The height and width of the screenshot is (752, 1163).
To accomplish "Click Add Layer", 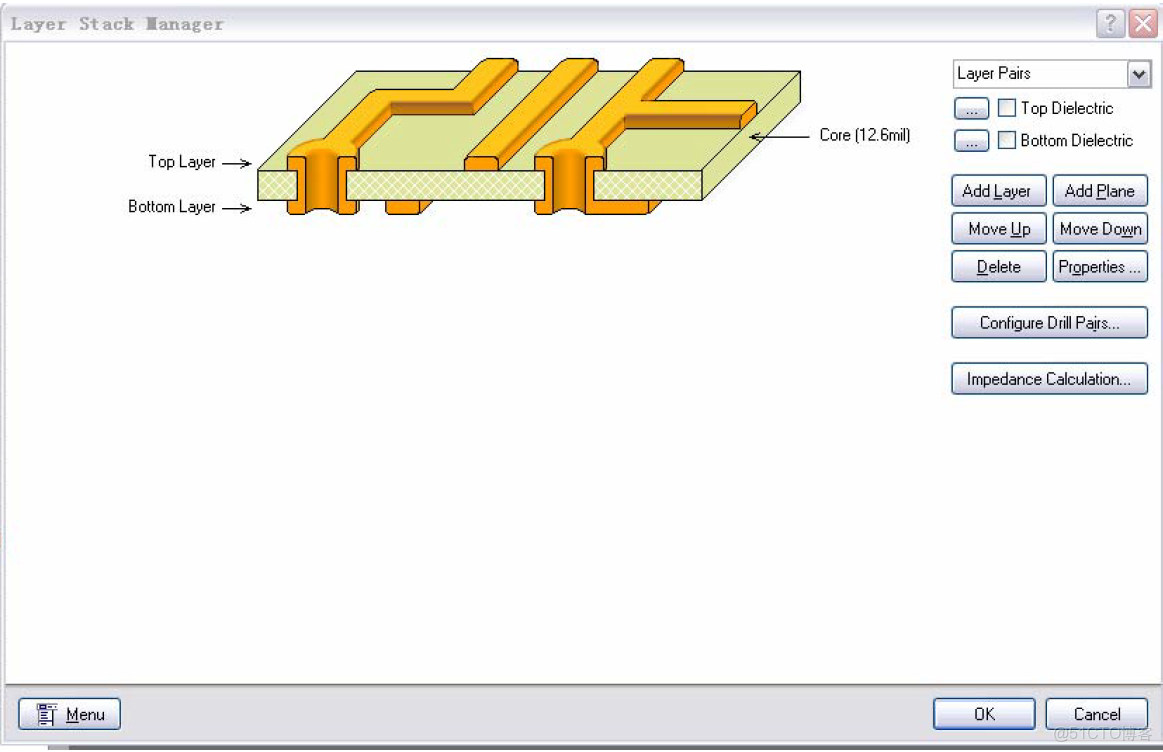I will pos(997,190).
